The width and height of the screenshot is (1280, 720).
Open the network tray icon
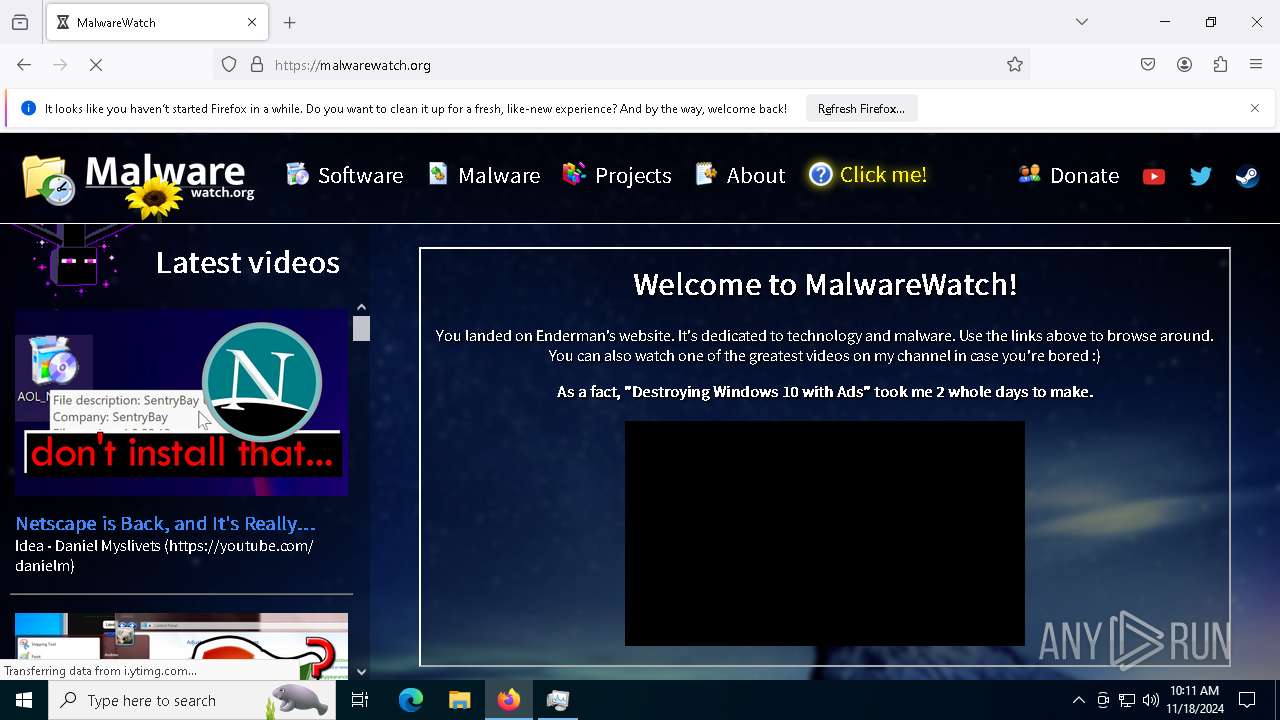click(1127, 700)
